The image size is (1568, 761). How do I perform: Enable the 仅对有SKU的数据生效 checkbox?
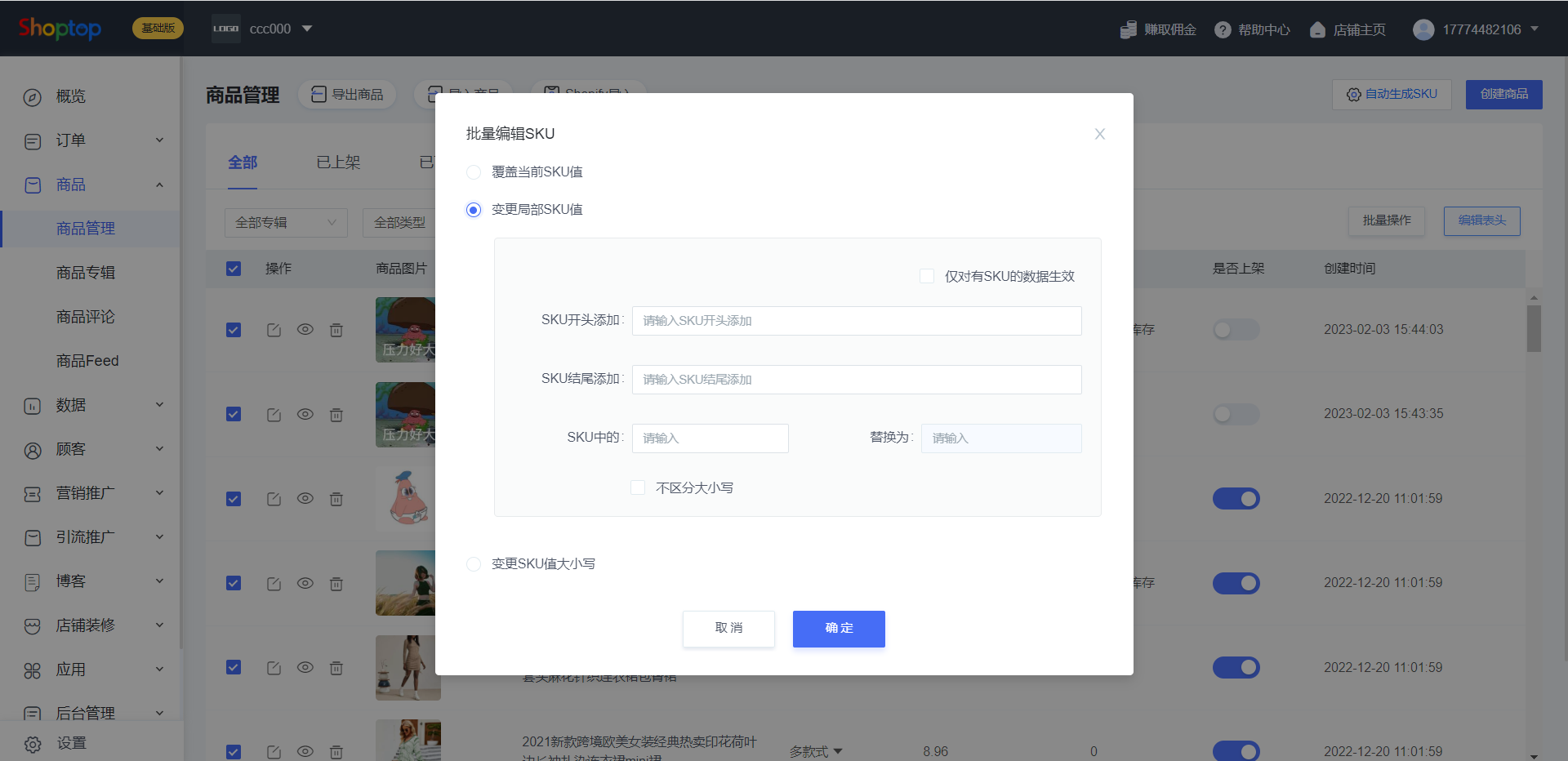pyautogui.click(x=927, y=276)
